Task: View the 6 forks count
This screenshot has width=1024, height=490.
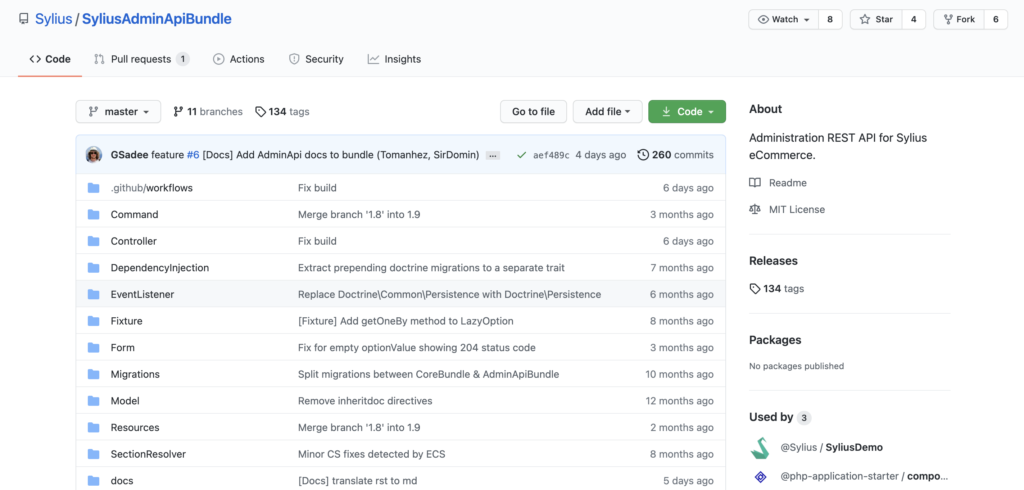Action: 996,20
